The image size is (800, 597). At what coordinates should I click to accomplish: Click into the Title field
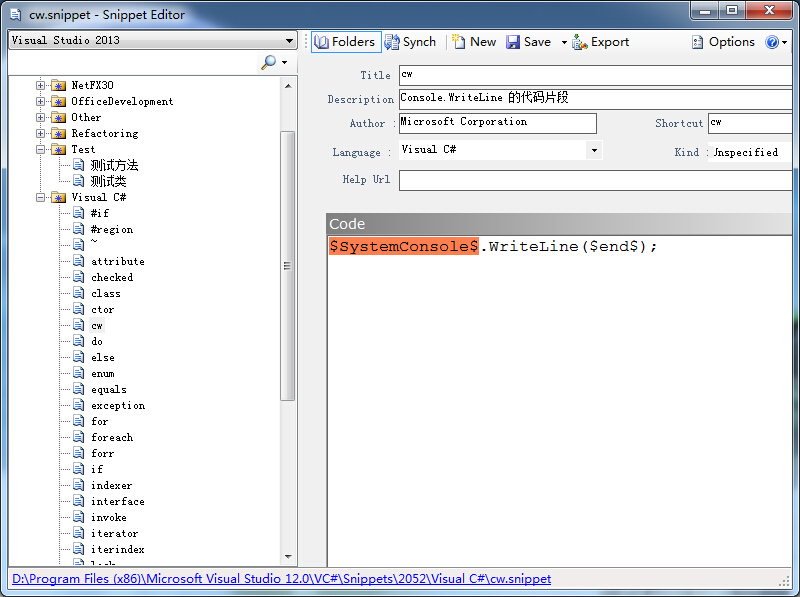click(595, 76)
